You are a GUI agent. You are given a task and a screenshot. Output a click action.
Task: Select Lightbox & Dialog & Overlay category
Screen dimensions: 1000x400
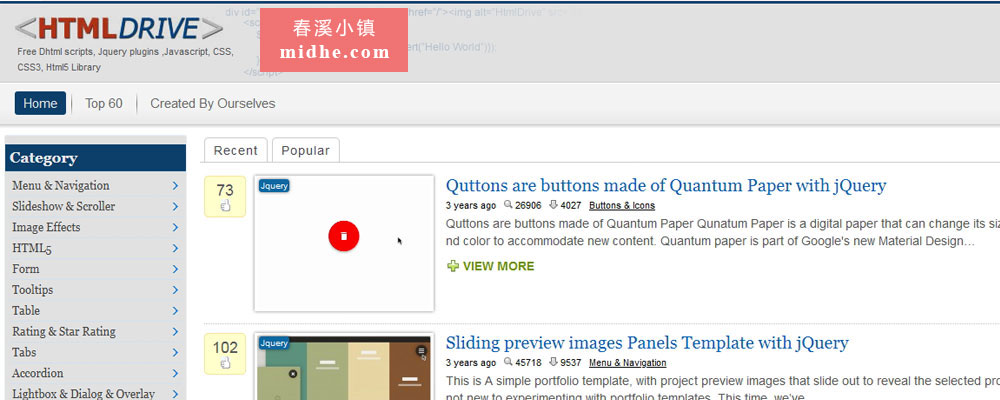(83, 394)
